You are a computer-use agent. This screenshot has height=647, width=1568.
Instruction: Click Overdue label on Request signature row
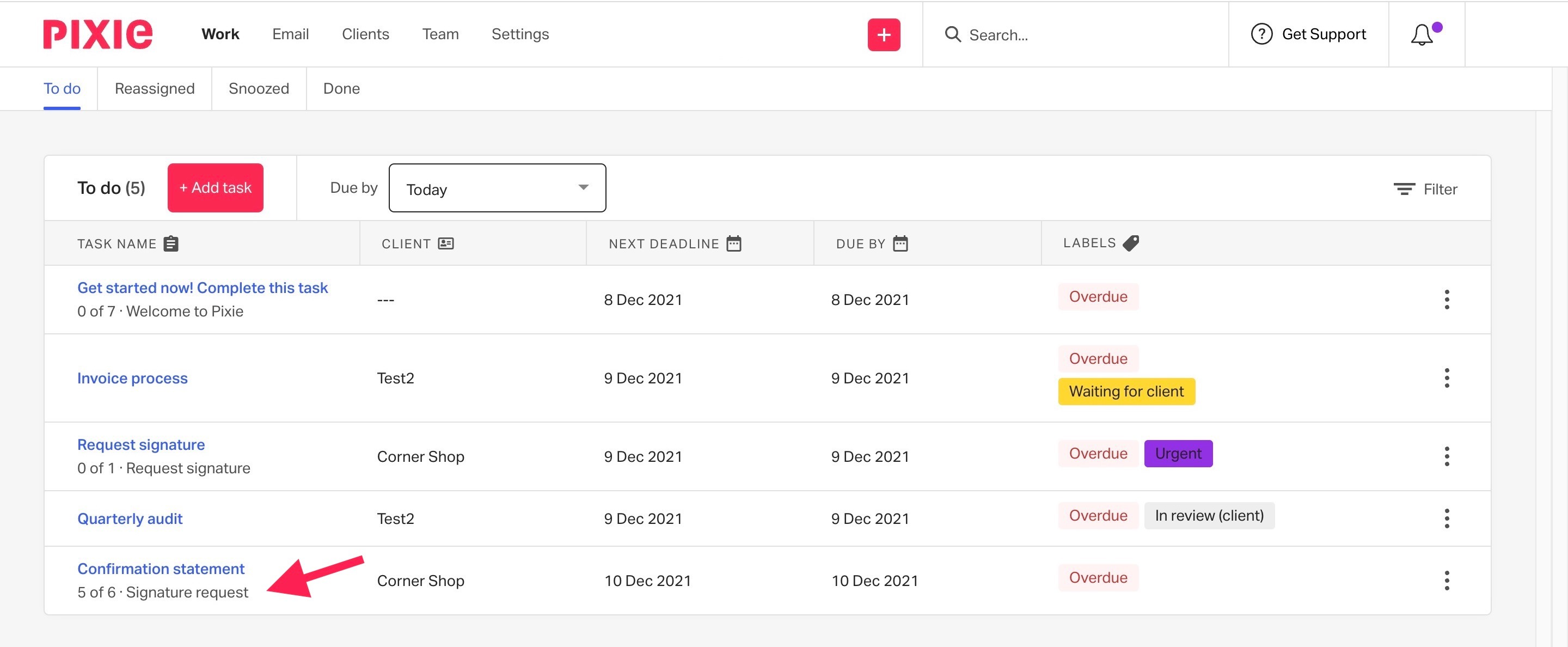[1098, 454]
